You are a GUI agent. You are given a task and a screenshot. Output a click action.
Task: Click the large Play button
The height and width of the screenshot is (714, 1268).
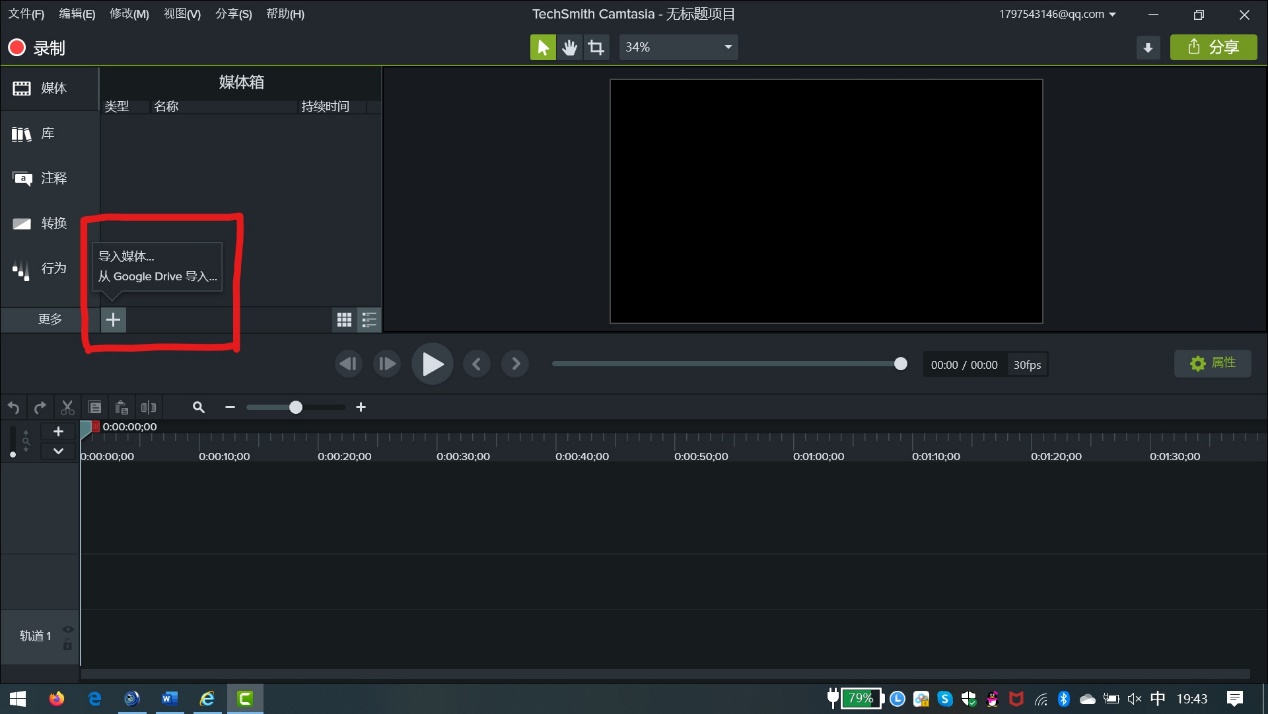point(432,364)
